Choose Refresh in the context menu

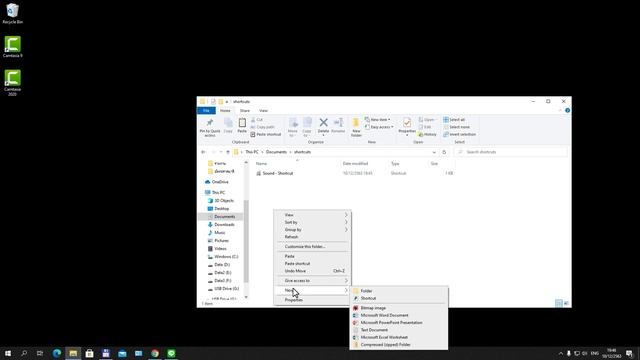click(313, 237)
